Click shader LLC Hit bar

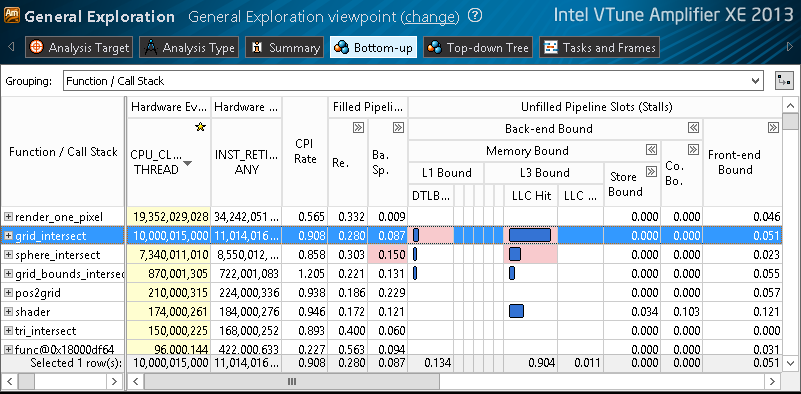(516, 311)
